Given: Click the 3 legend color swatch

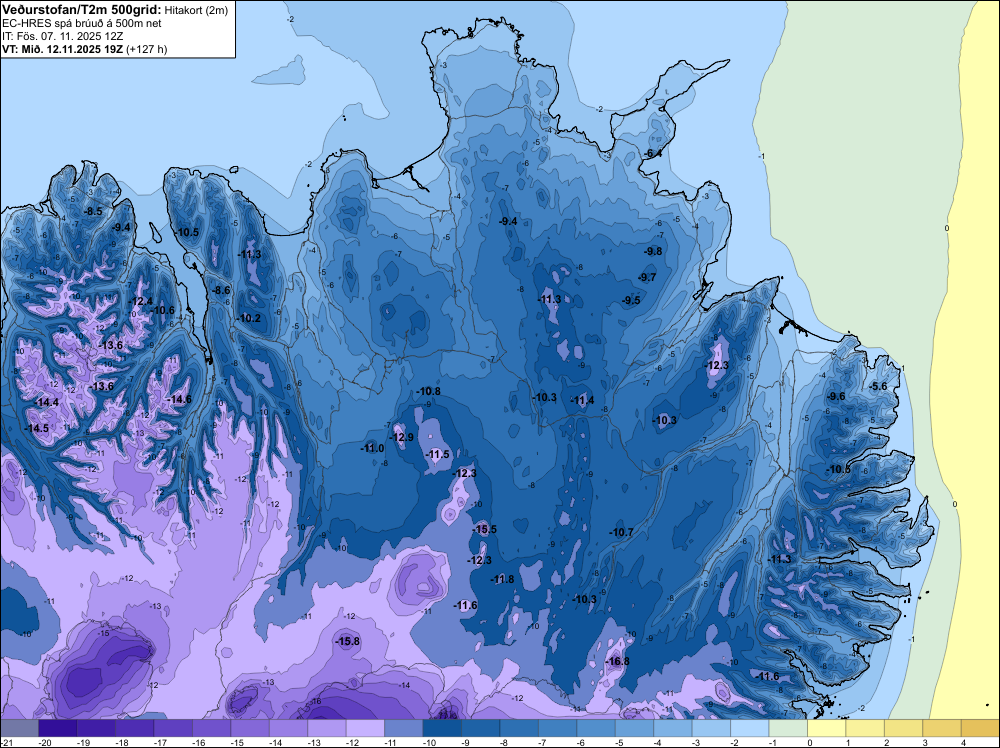Looking at the screenshot, I should coord(942,728).
